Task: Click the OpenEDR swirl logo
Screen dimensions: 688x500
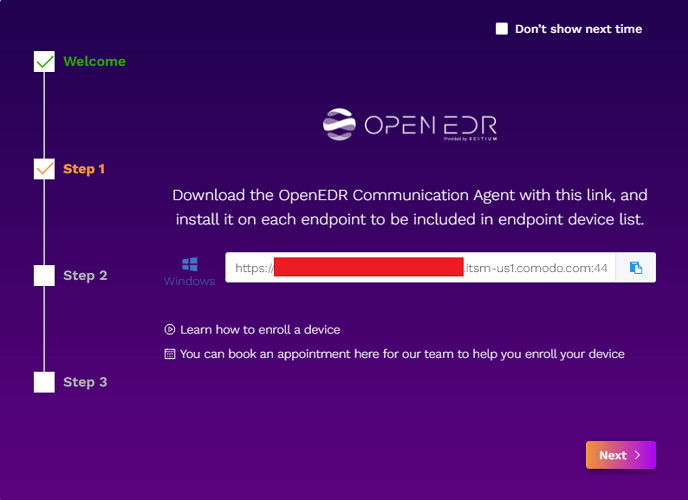Action: pyautogui.click(x=339, y=124)
